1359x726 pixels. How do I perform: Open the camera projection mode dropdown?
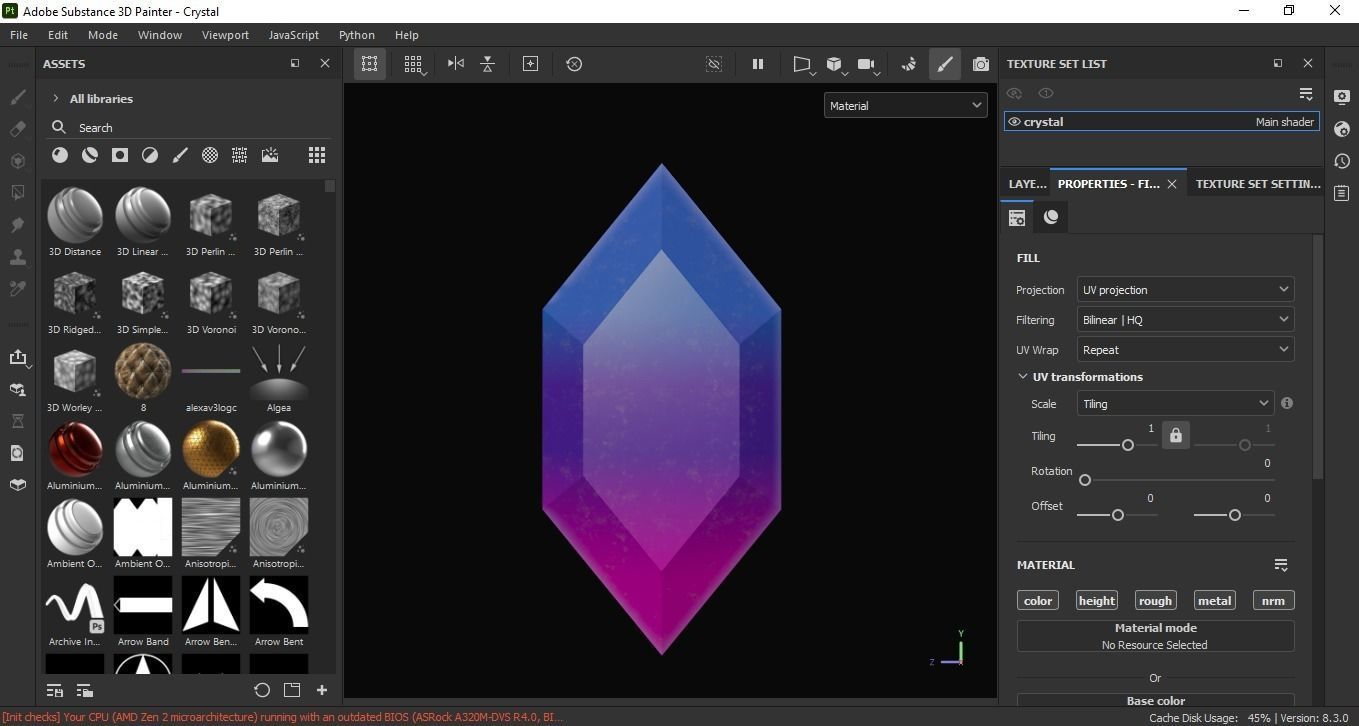pos(802,64)
